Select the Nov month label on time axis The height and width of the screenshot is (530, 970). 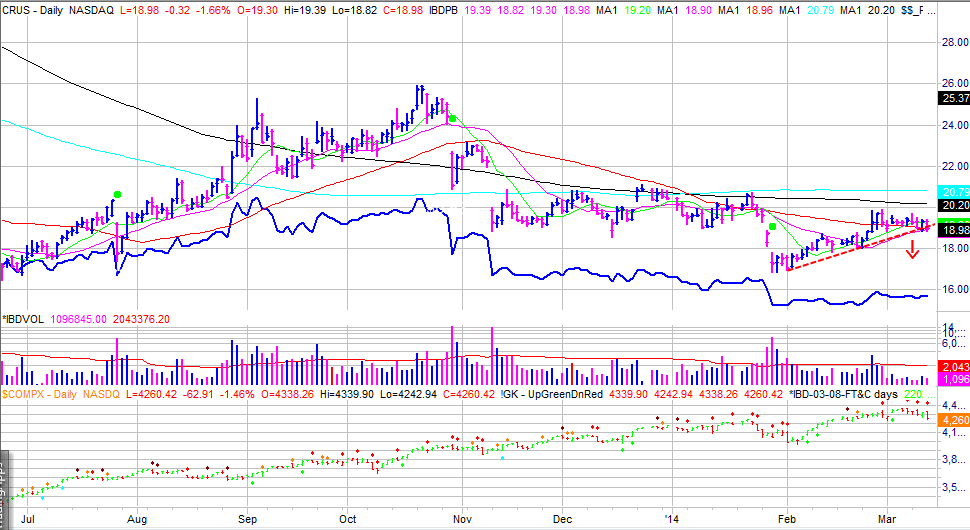point(463,519)
